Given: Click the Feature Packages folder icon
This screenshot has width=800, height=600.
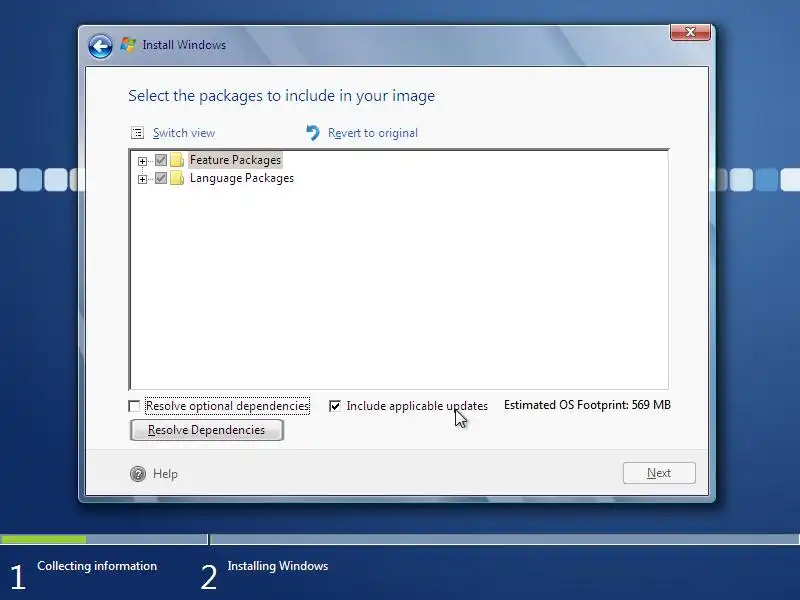Looking at the screenshot, I should [x=177, y=160].
